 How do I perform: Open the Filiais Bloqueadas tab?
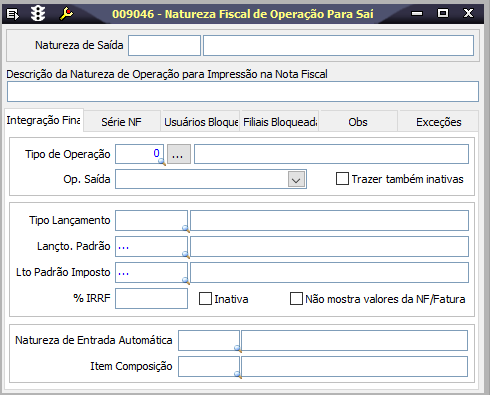click(280, 122)
